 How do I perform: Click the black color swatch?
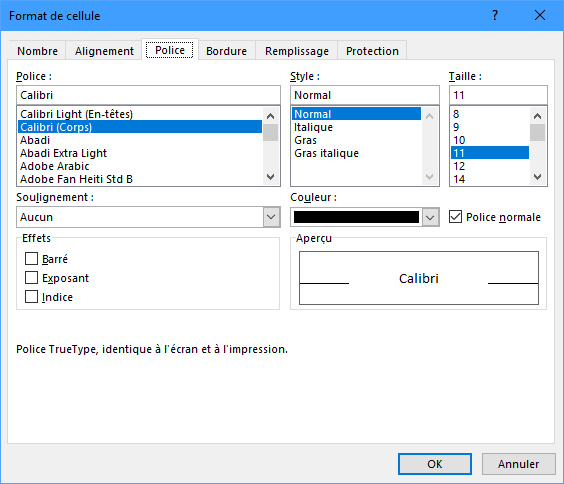coord(356,217)
